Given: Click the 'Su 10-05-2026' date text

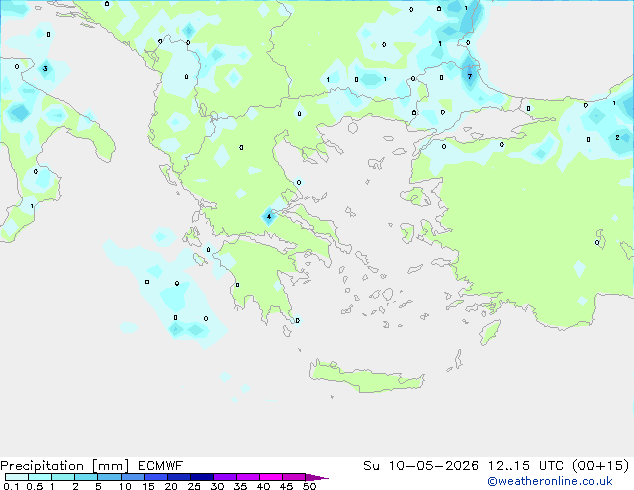Looking at the screenshot, I should pos(421,466).
